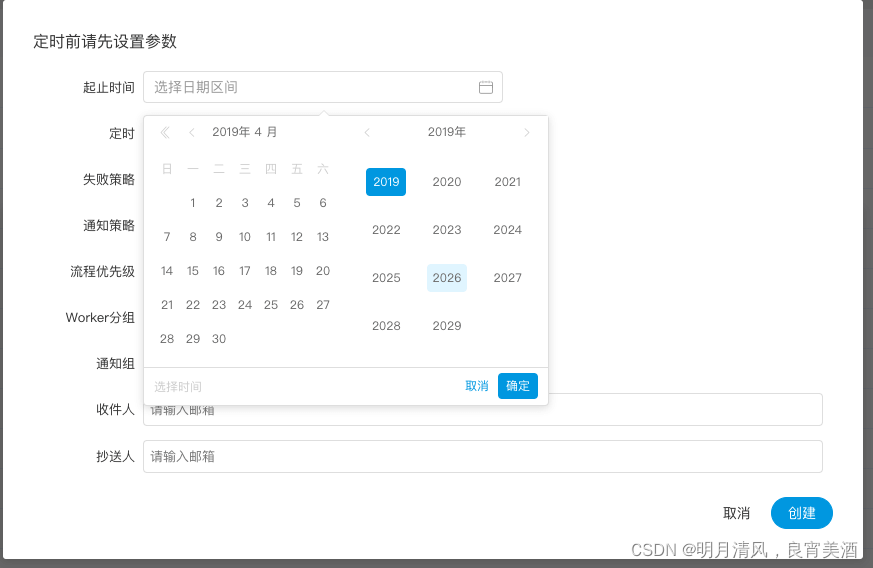
Task: Click the 创建 create button
Action: [802, 513]
